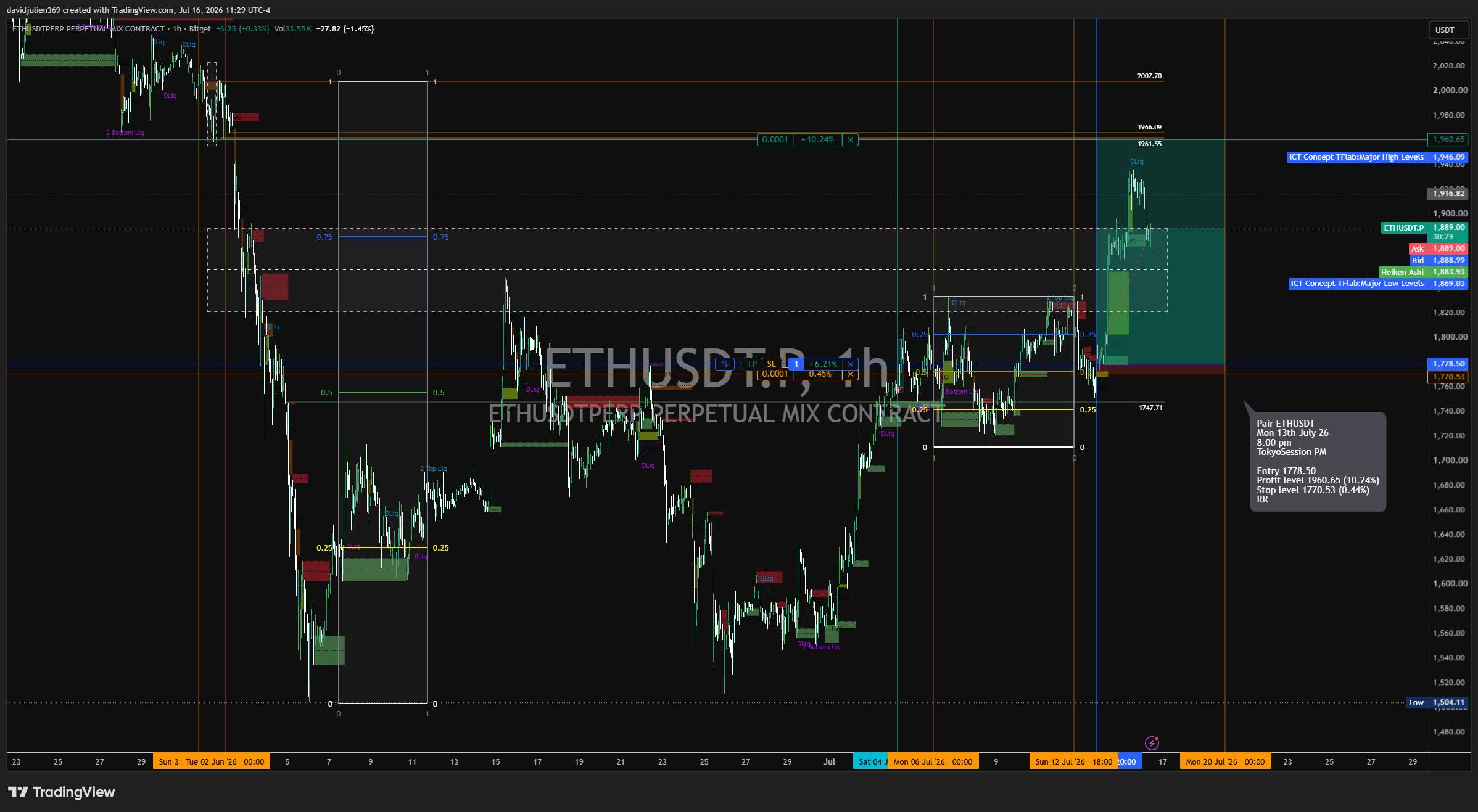The image size is (1478, 812).
Task: Click the Mon 06 Jul '26 time label
Action: point(933,762)
